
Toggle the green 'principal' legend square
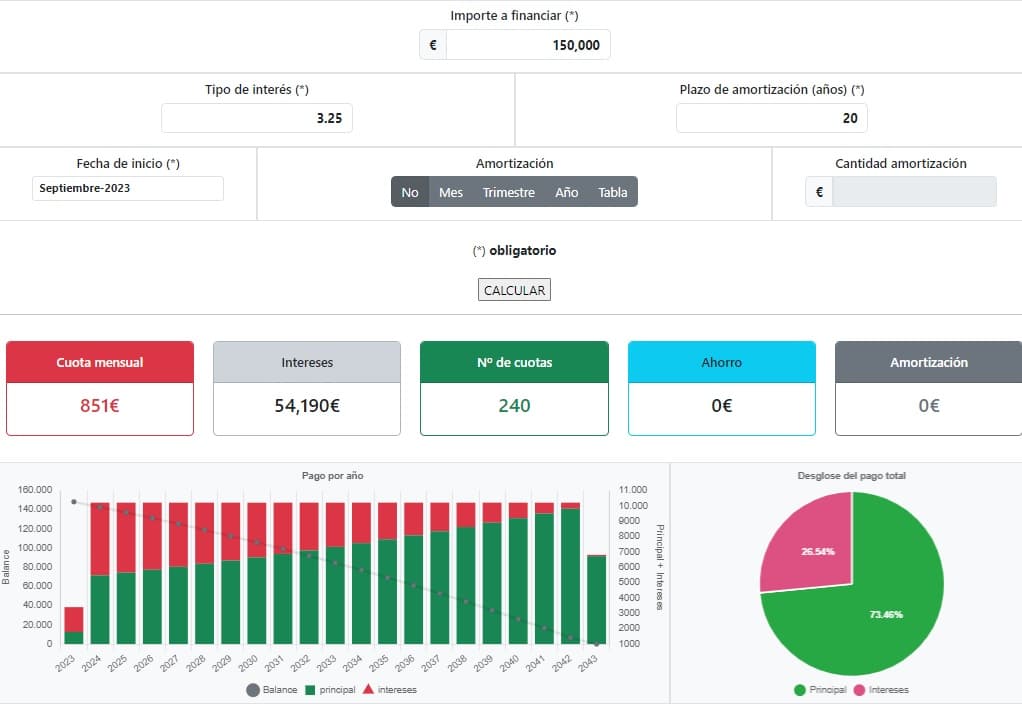310,690
